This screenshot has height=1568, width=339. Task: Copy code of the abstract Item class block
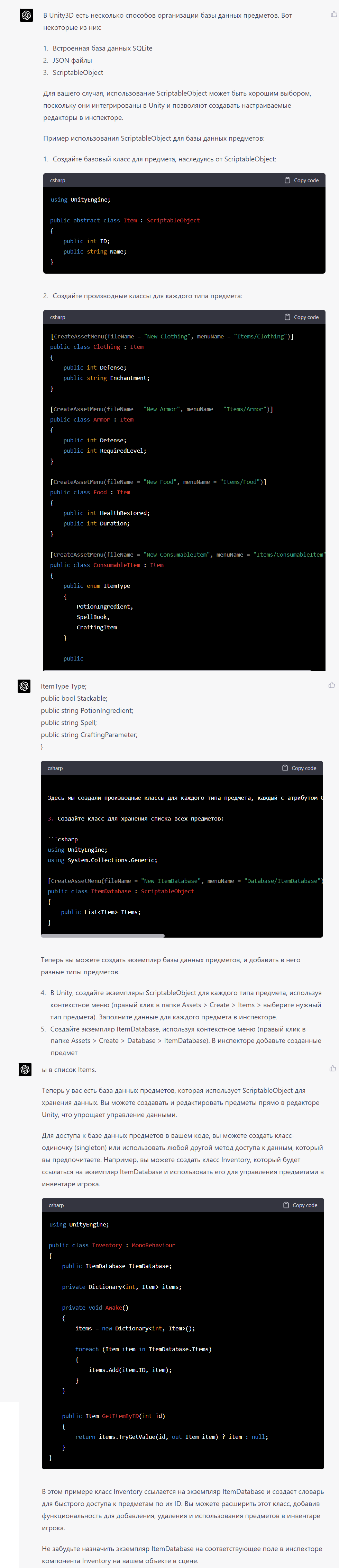[x=301, y=180]
